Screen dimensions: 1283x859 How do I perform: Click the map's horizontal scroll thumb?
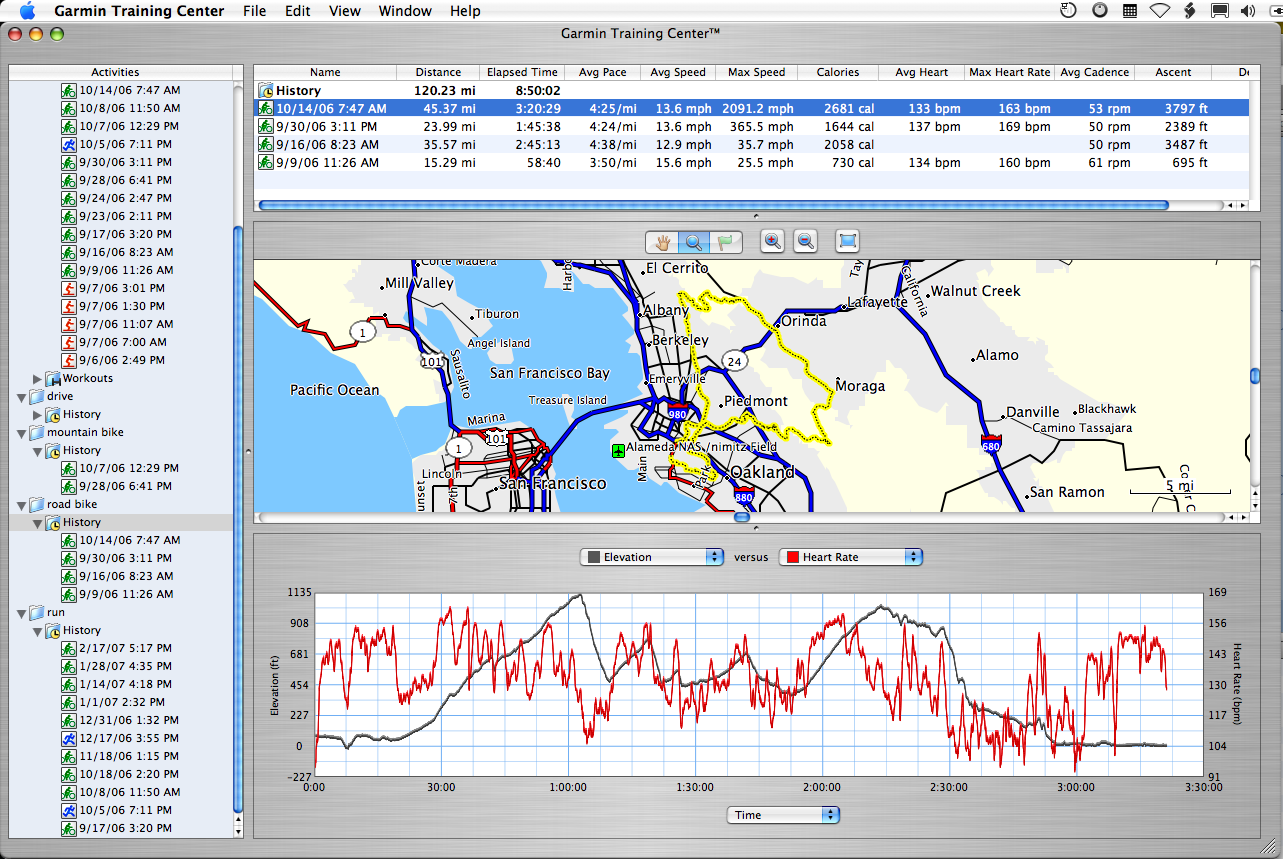click(741, 517)
